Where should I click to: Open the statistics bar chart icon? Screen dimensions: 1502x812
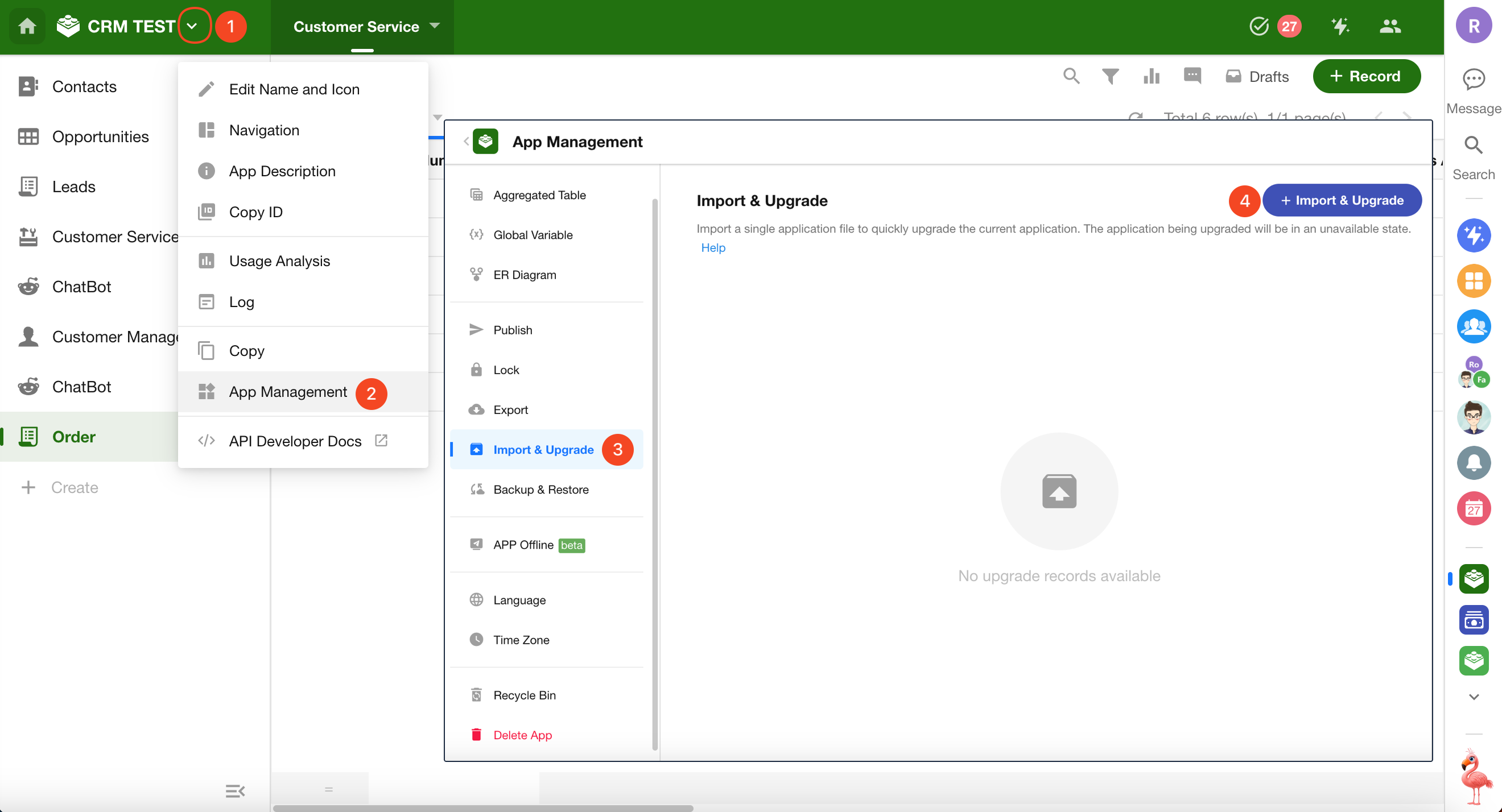tap(1151, 76)
